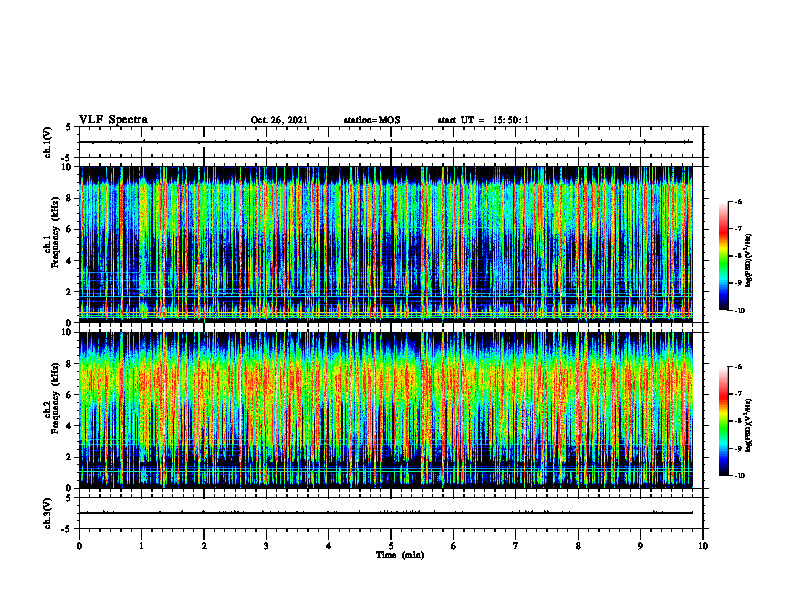Click the "-10" label on ch.1 colorbar
This screenshot has height=612, width=792.
click(x=739, y=310)
